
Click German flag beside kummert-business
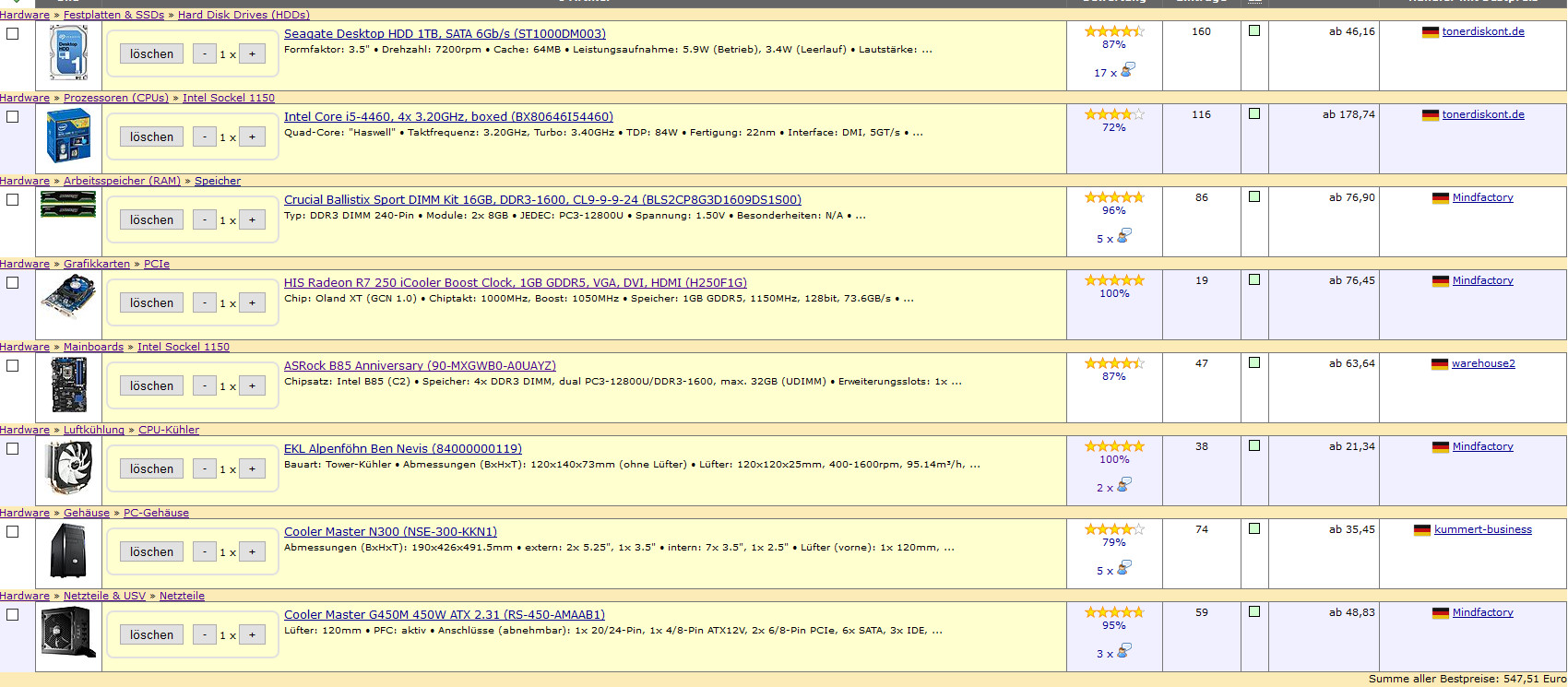(x=1421, y=530)
